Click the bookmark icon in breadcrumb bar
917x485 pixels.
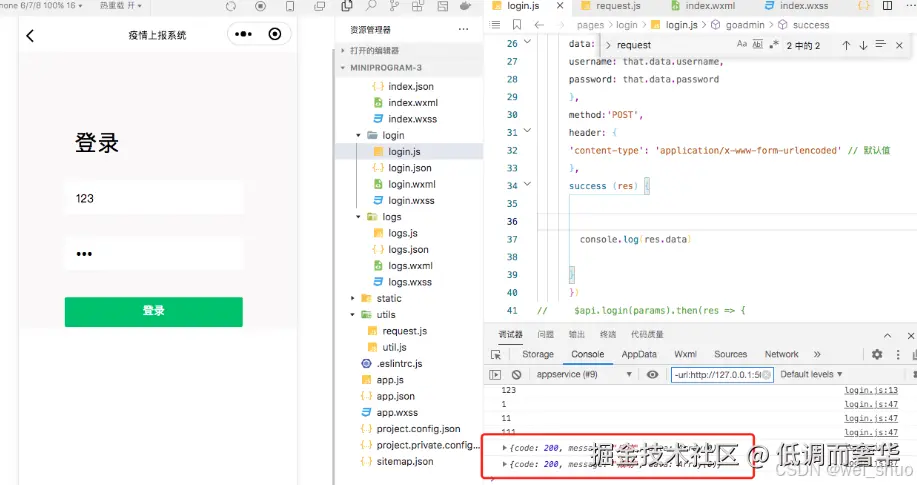click(x=517, y=25)
